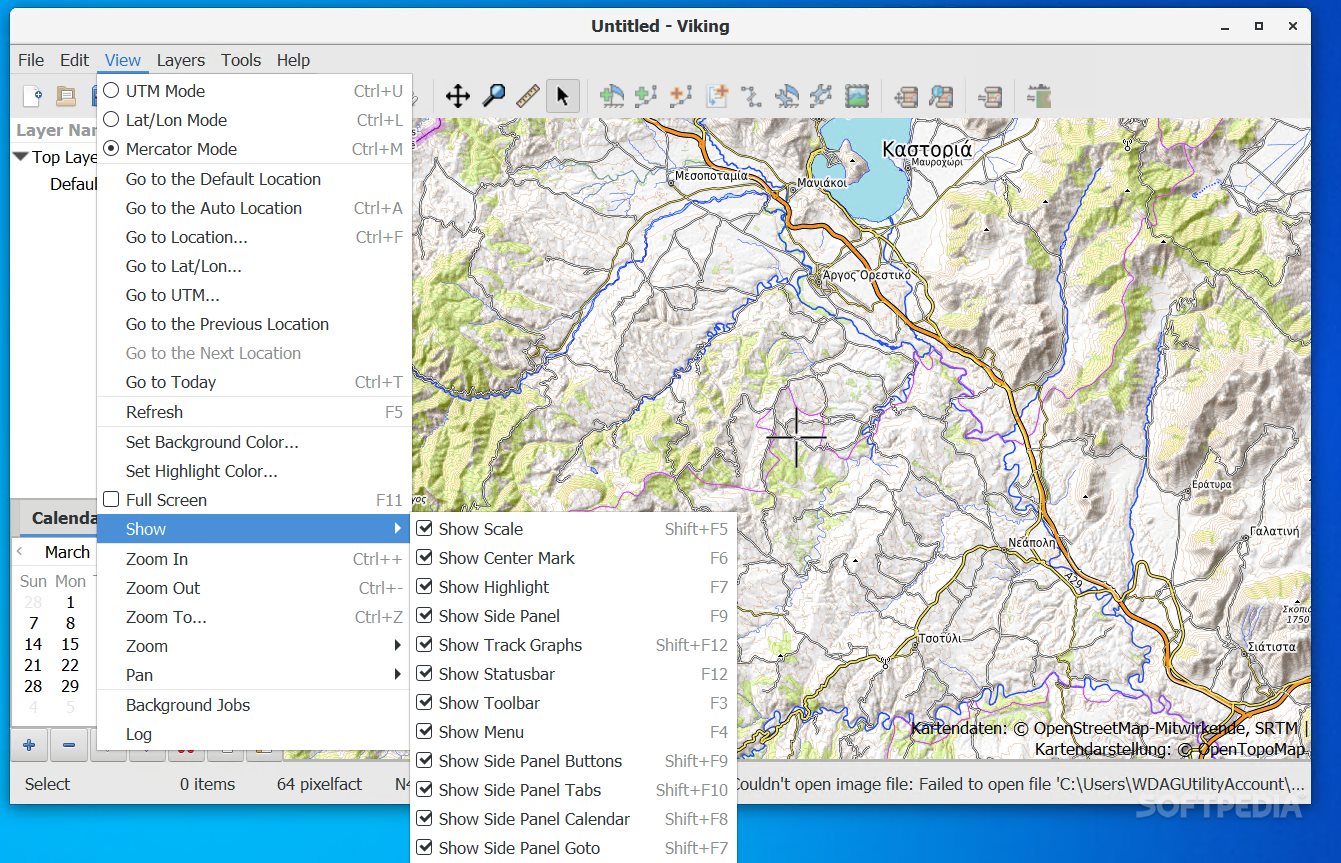The width and height of the screenshot is (1341, 863).
Task: Click the Open file toolbar icon
Action: point(66,96)
